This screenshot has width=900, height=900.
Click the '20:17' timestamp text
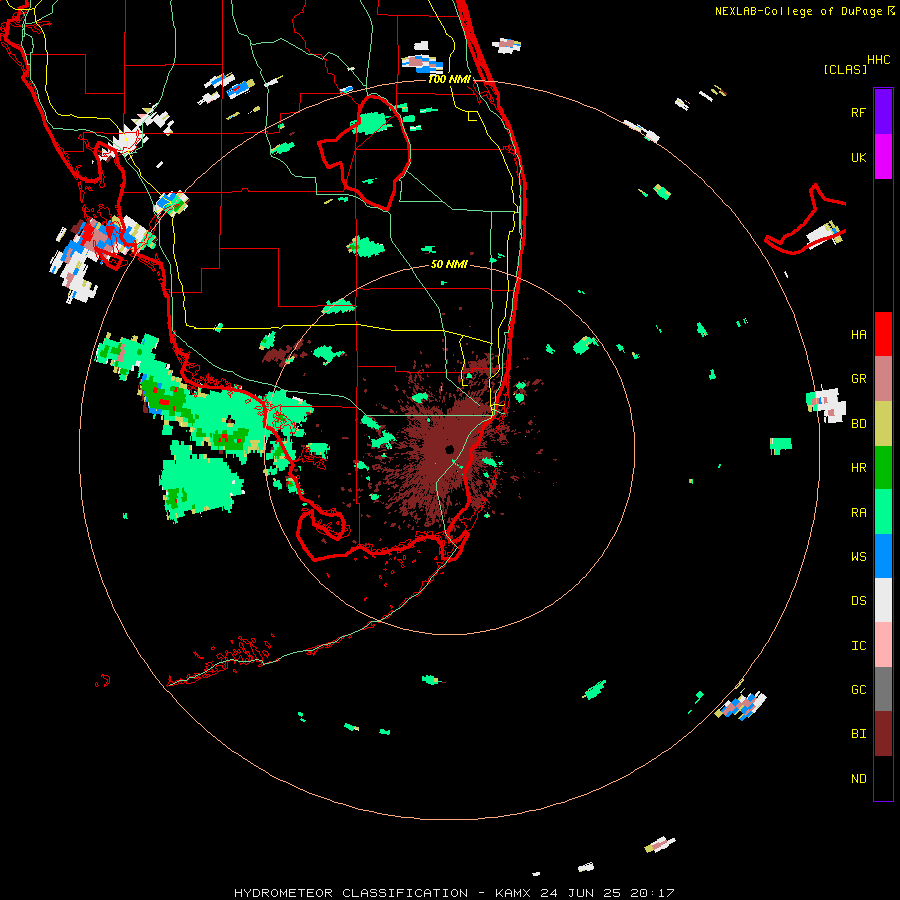click(x=652, y=893)
